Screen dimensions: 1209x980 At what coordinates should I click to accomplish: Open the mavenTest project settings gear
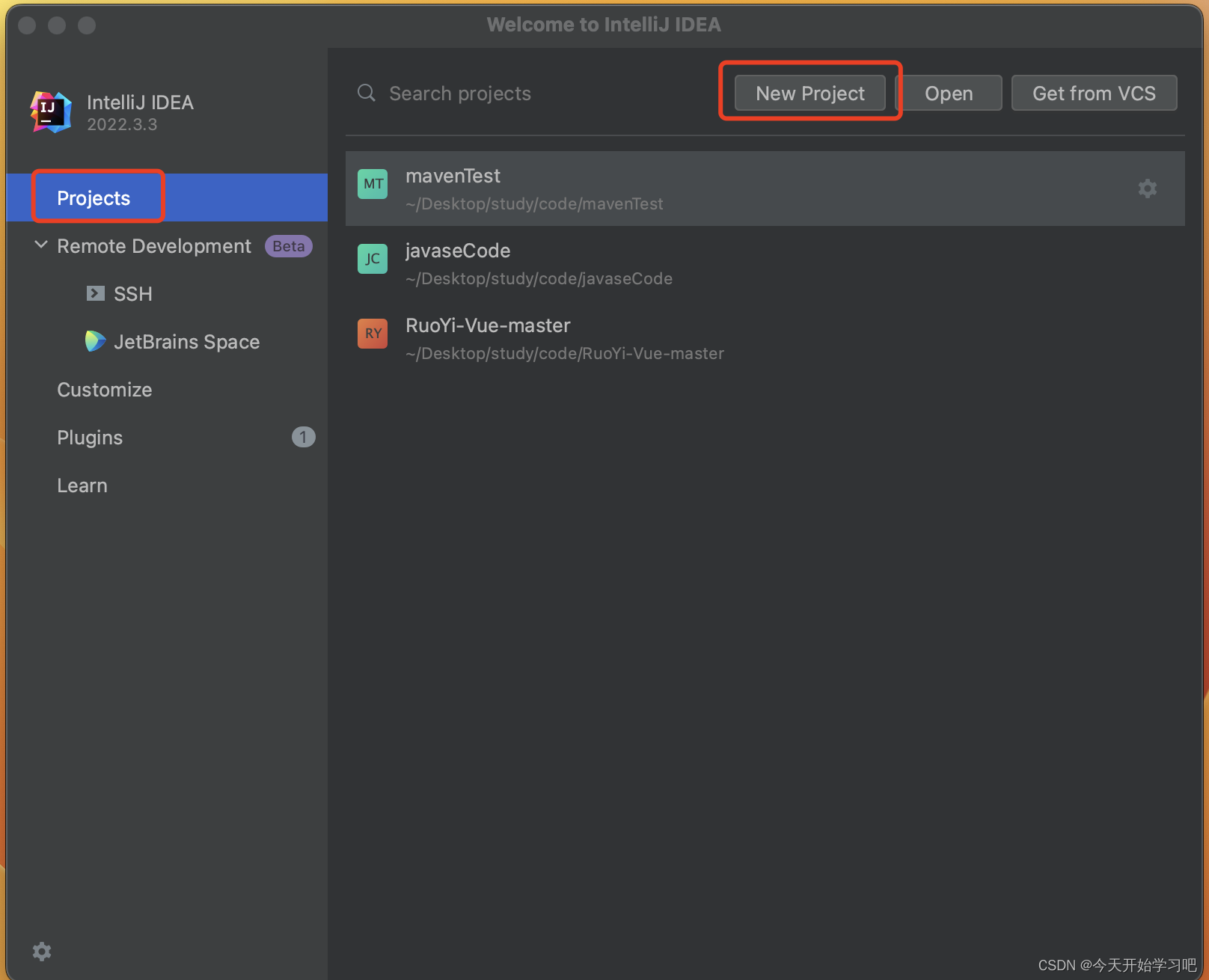click(x=1148, y=189)
